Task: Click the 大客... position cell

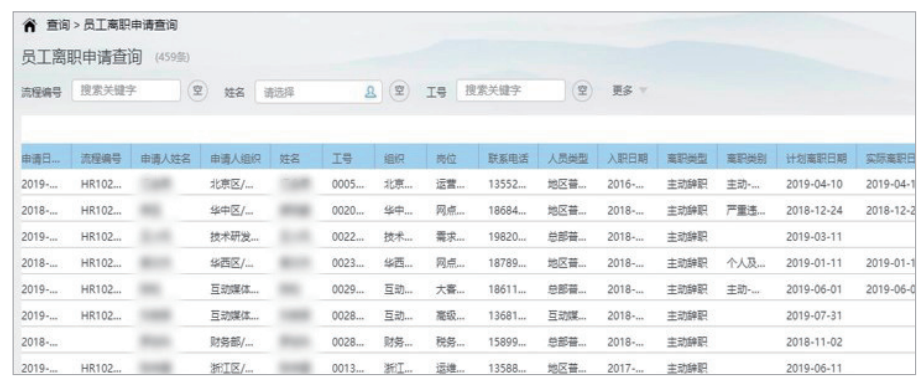Action: coord(450,289)
